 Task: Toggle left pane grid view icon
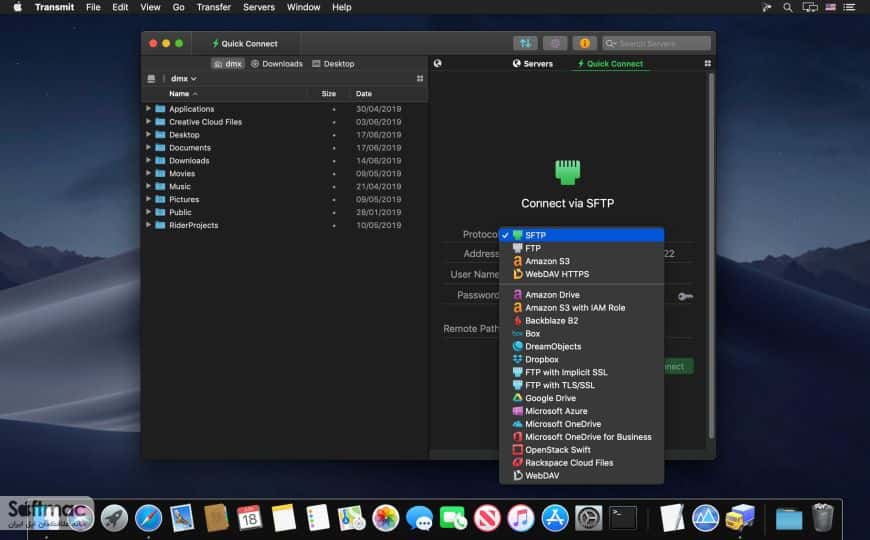[x=420, y=79]
